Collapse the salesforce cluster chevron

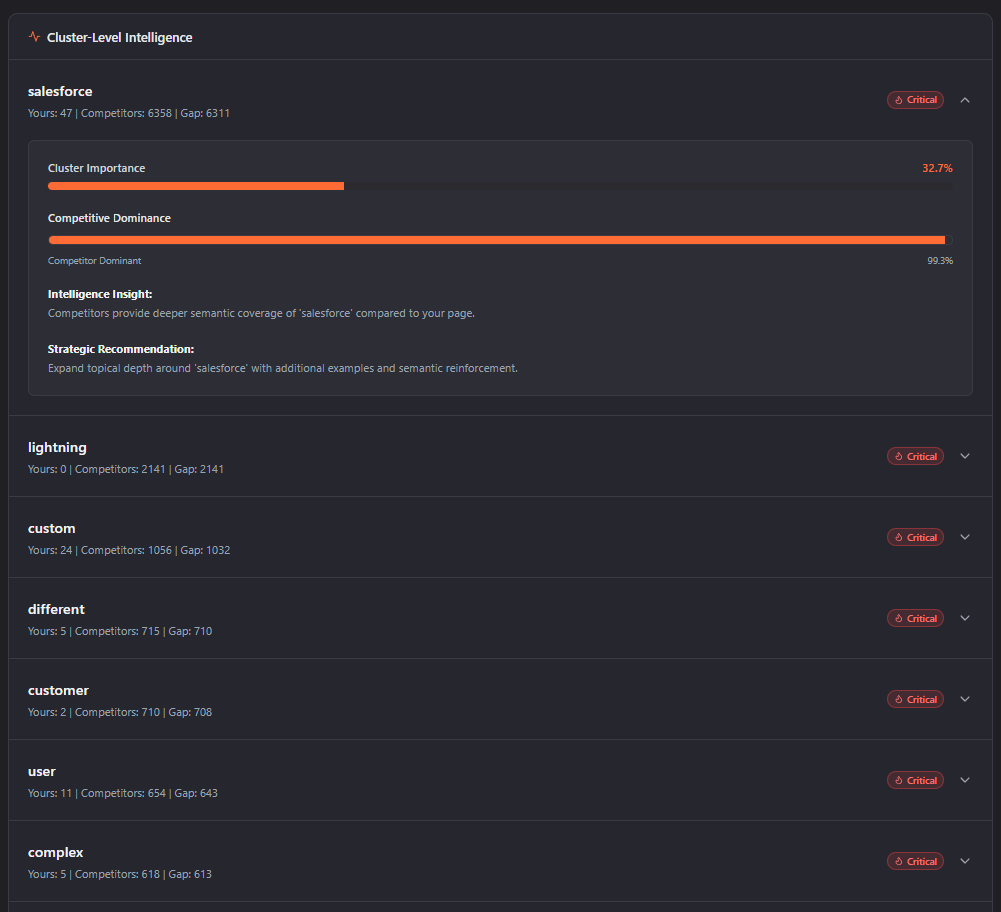point(964,100)
